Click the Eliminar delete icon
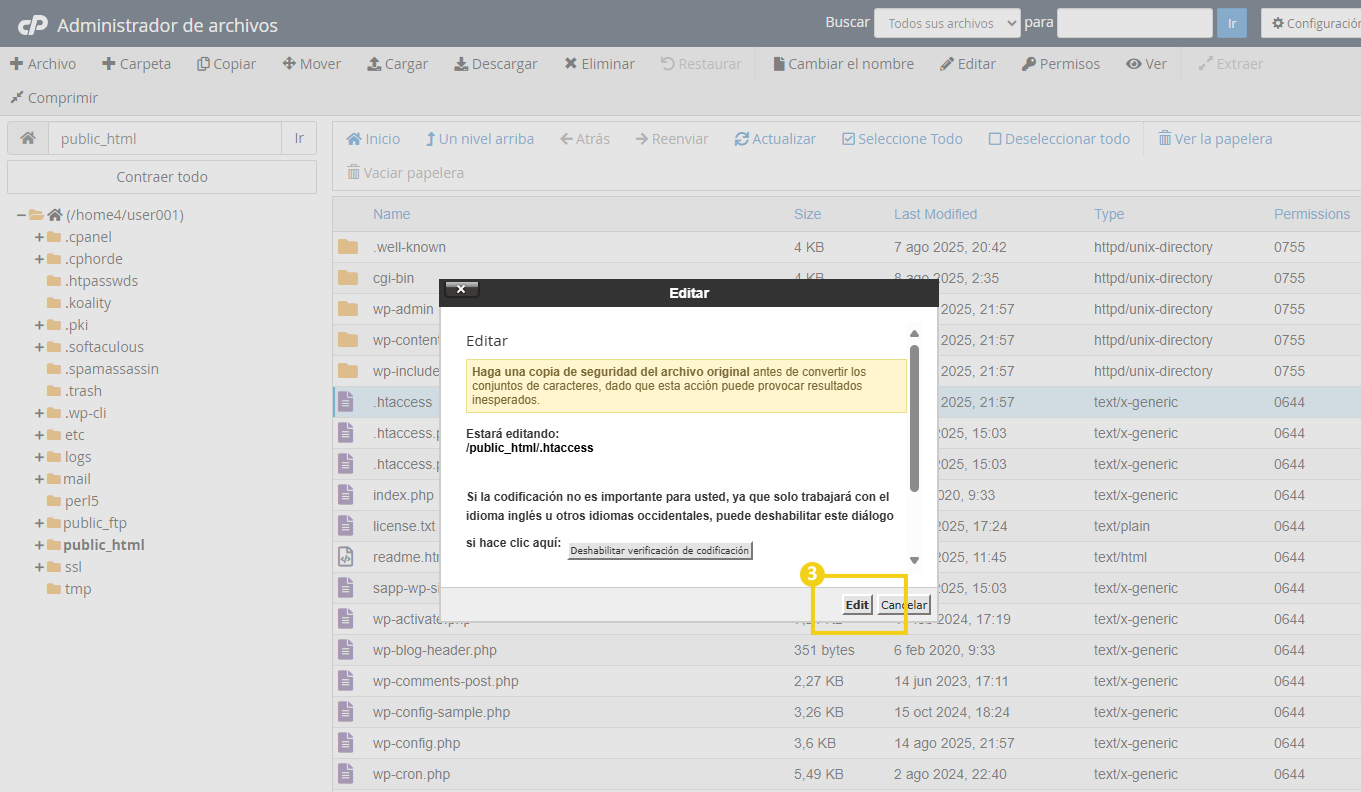1361x792 pixels. tap(599, 63)
